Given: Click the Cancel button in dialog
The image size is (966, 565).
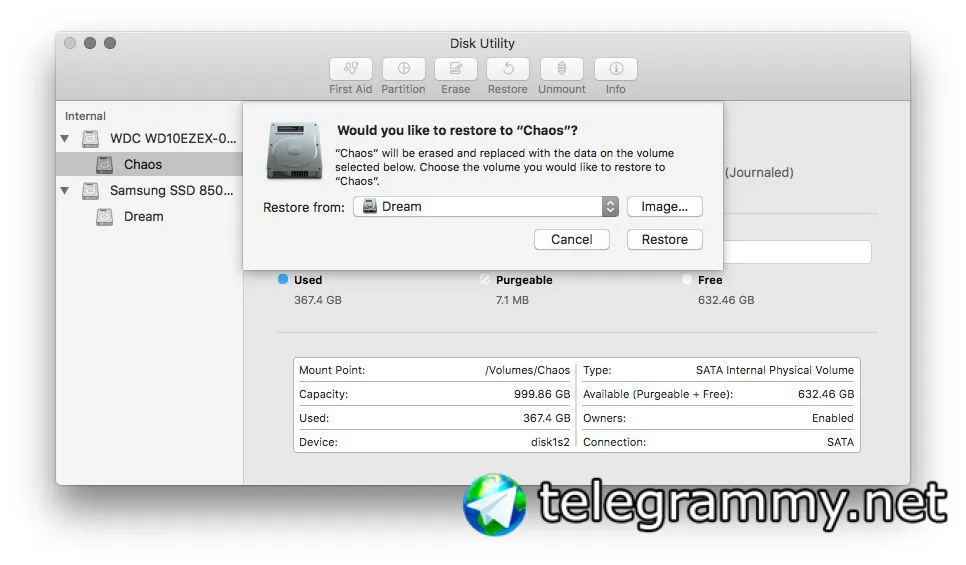Looking at the screenshot, I should (x=572, y=240).
